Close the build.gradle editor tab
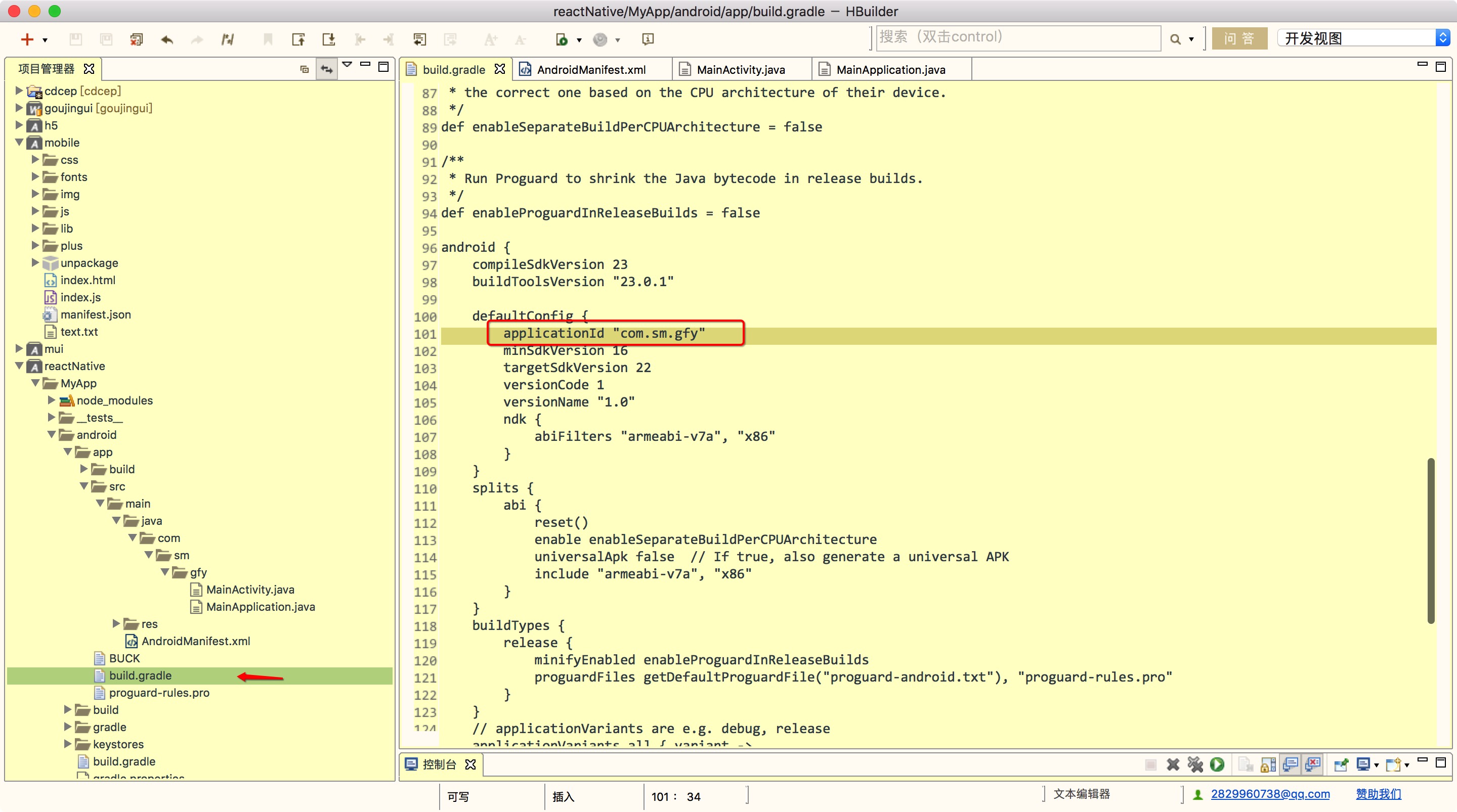1457x812 pixels. pos(499,69)
